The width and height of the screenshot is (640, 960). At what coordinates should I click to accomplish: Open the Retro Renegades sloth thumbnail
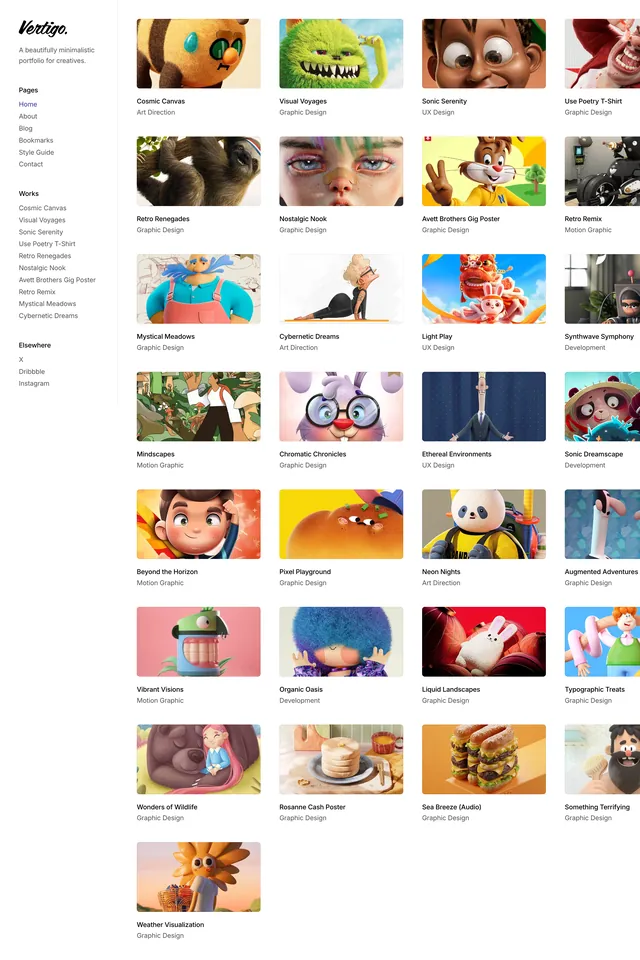coord(198,171)
